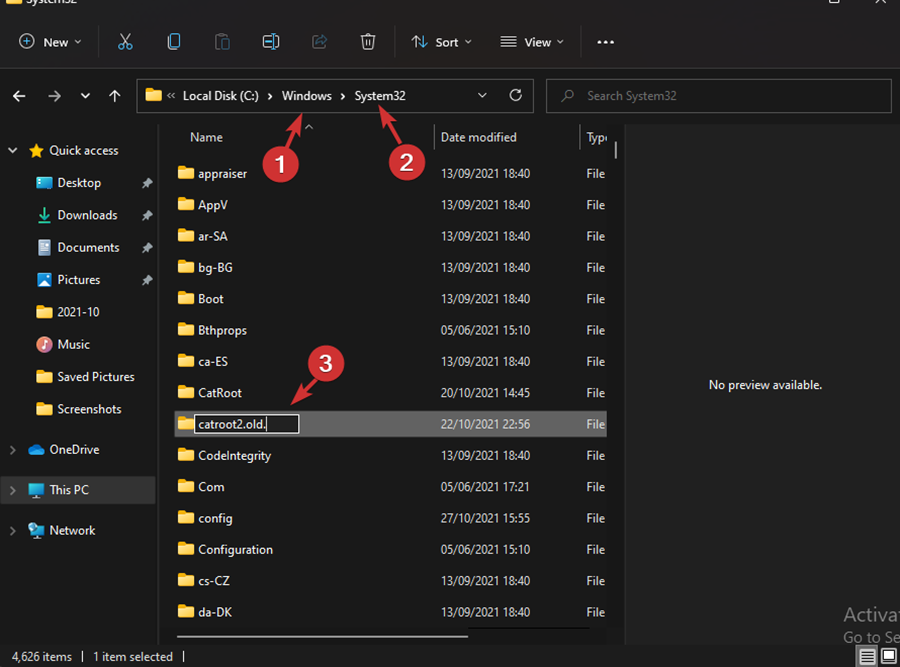
Task: Click the Copy icon in toolbar
Action: coord(173,42)
